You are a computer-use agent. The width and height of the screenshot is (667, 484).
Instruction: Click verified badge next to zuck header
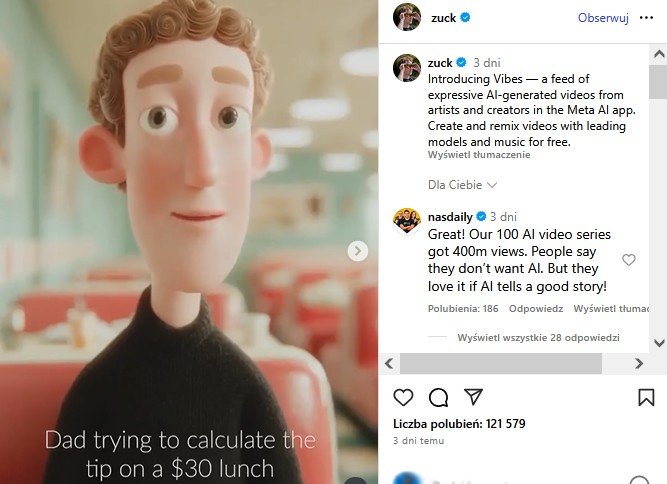click(x=465, y=17)
